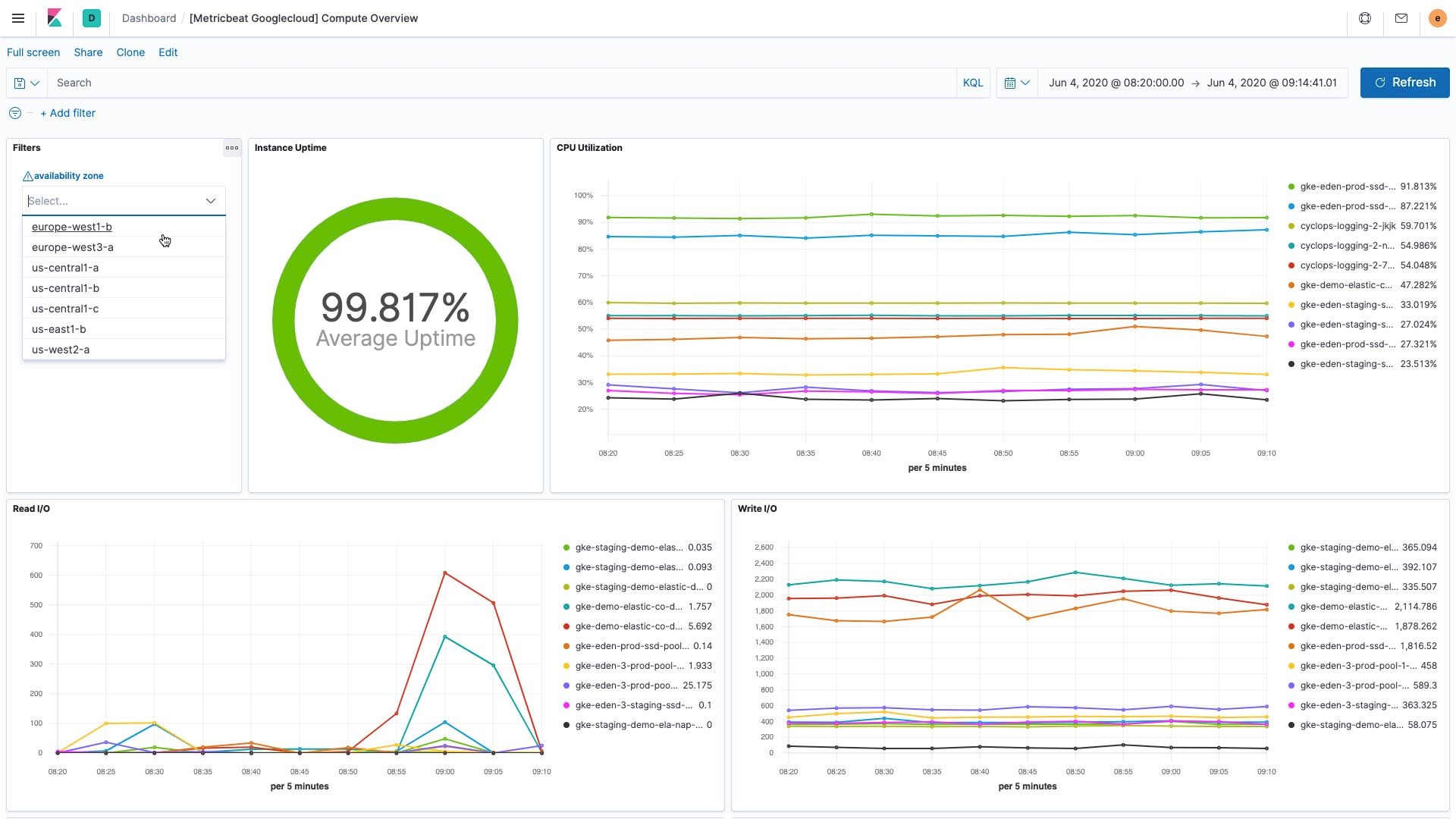Click the KQL toggle button
Viewport: 1456px width, 819px height.
coord(973,82)
